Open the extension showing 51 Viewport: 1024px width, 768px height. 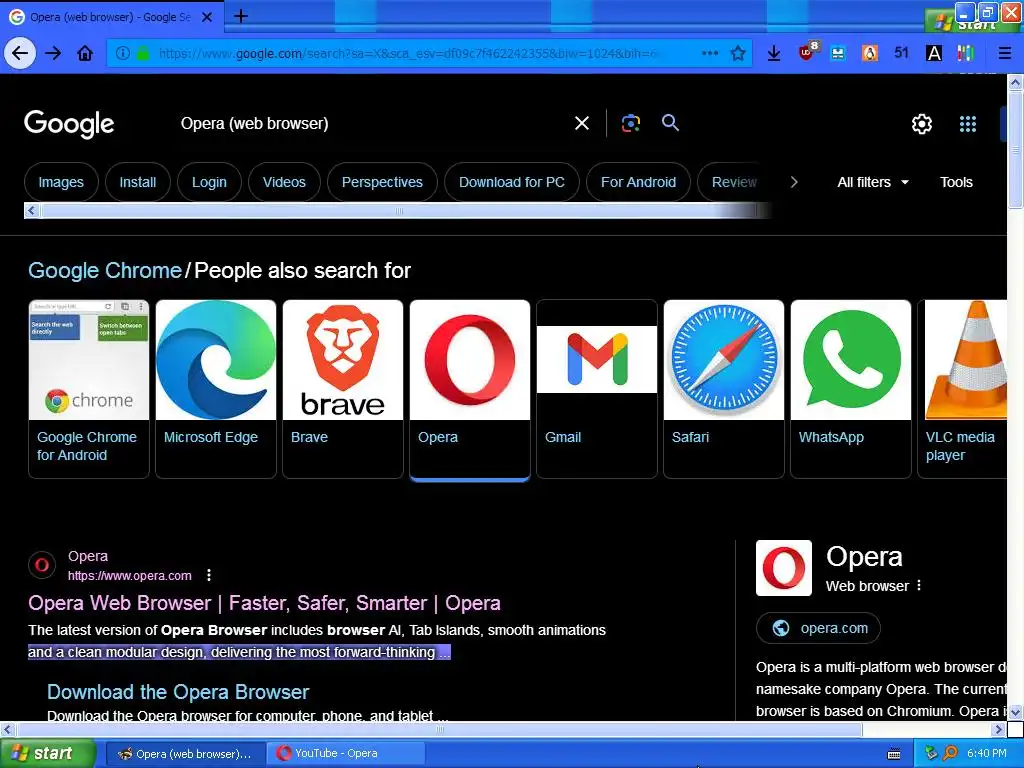tap(901, 53)
